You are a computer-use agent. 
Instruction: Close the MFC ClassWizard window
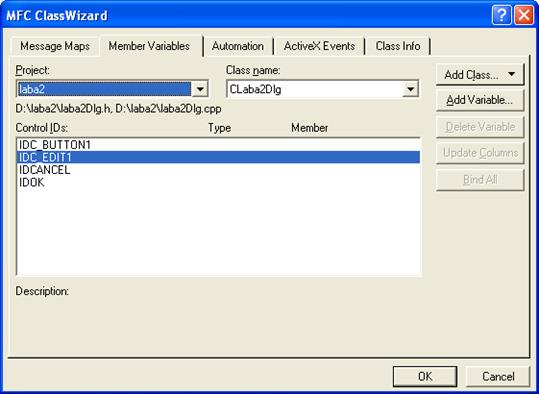coord(524,15)
